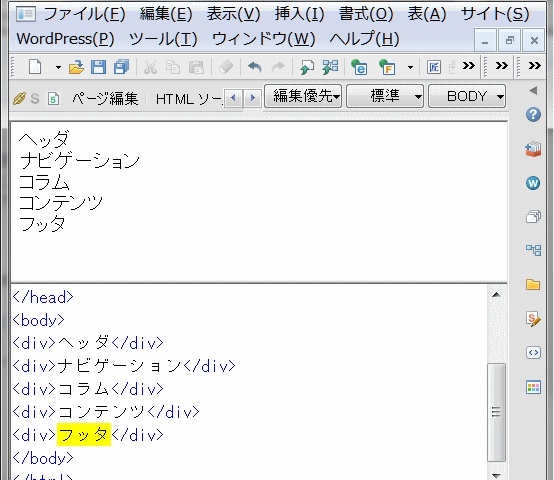
Task: Click the 匠 toolbar icon
Action: pyautogui.click(x=434, y=67)
